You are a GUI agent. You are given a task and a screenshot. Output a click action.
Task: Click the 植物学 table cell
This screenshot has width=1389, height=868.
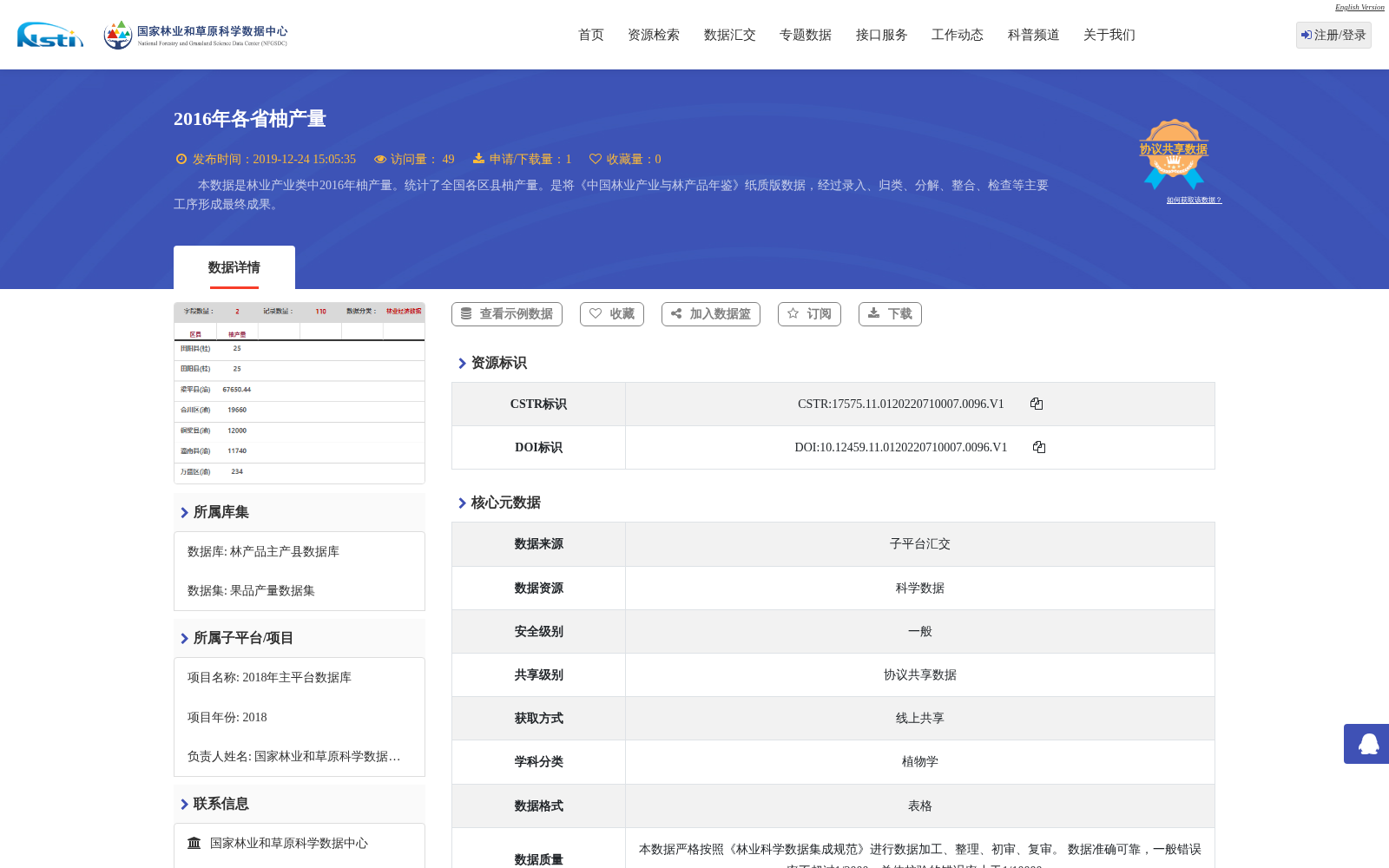(x=920, y=761)
